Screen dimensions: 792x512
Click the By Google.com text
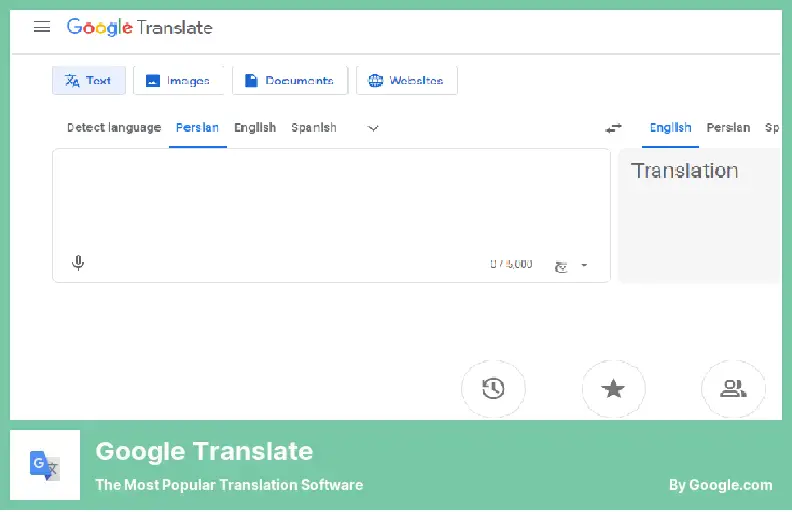(720, 485)
